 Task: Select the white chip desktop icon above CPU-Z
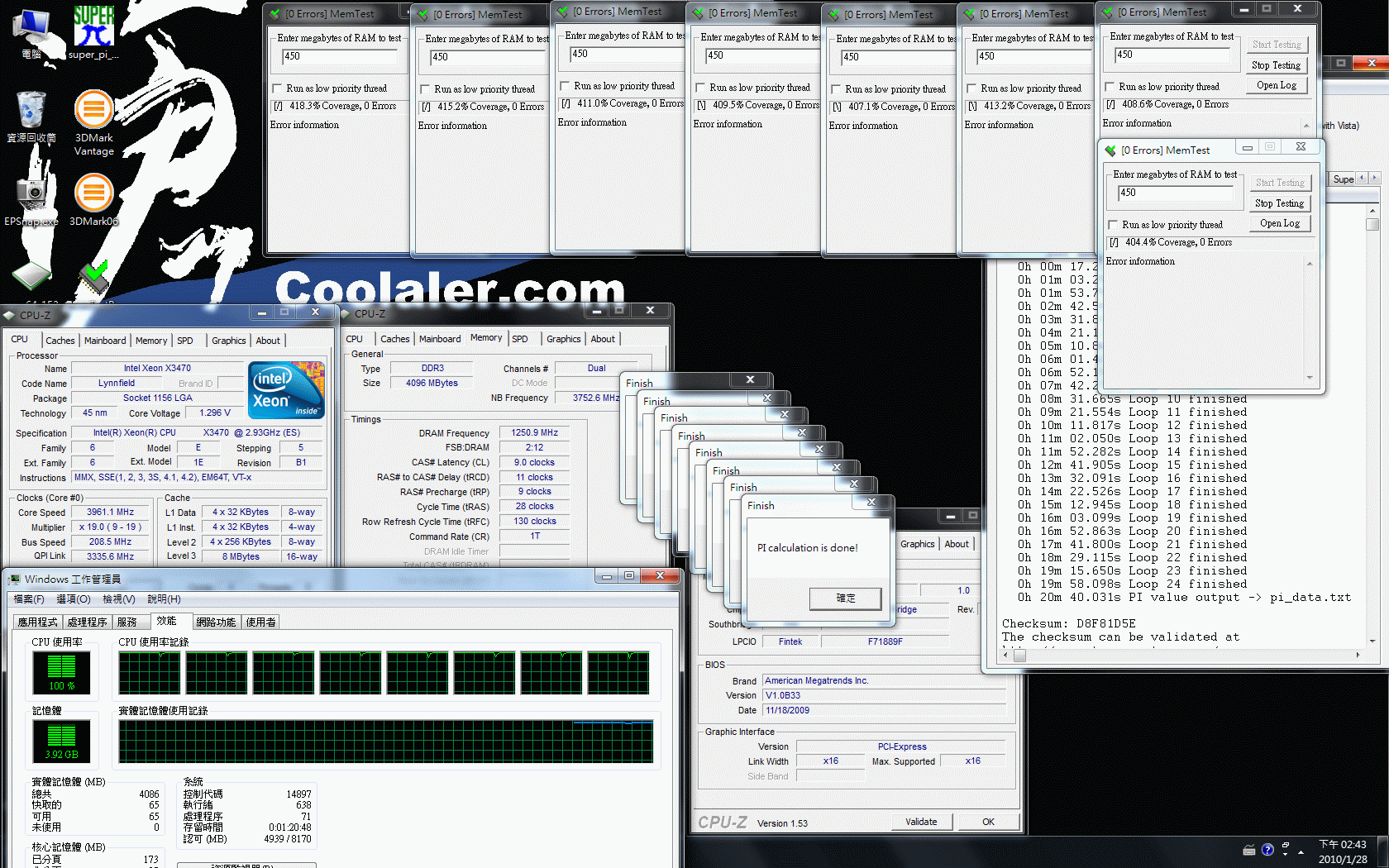pyautogui.click(x=31, y=275)
